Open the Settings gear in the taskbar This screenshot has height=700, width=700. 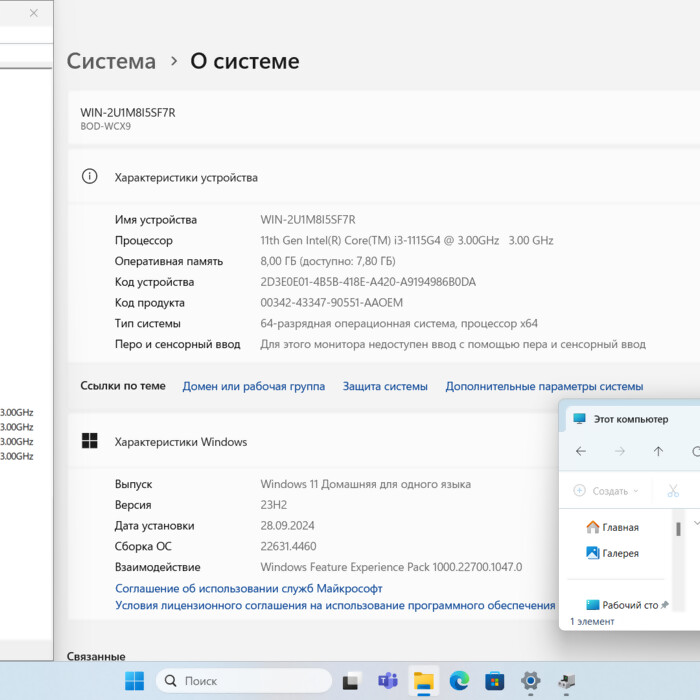pyautogui.click(x=530, y=681)
